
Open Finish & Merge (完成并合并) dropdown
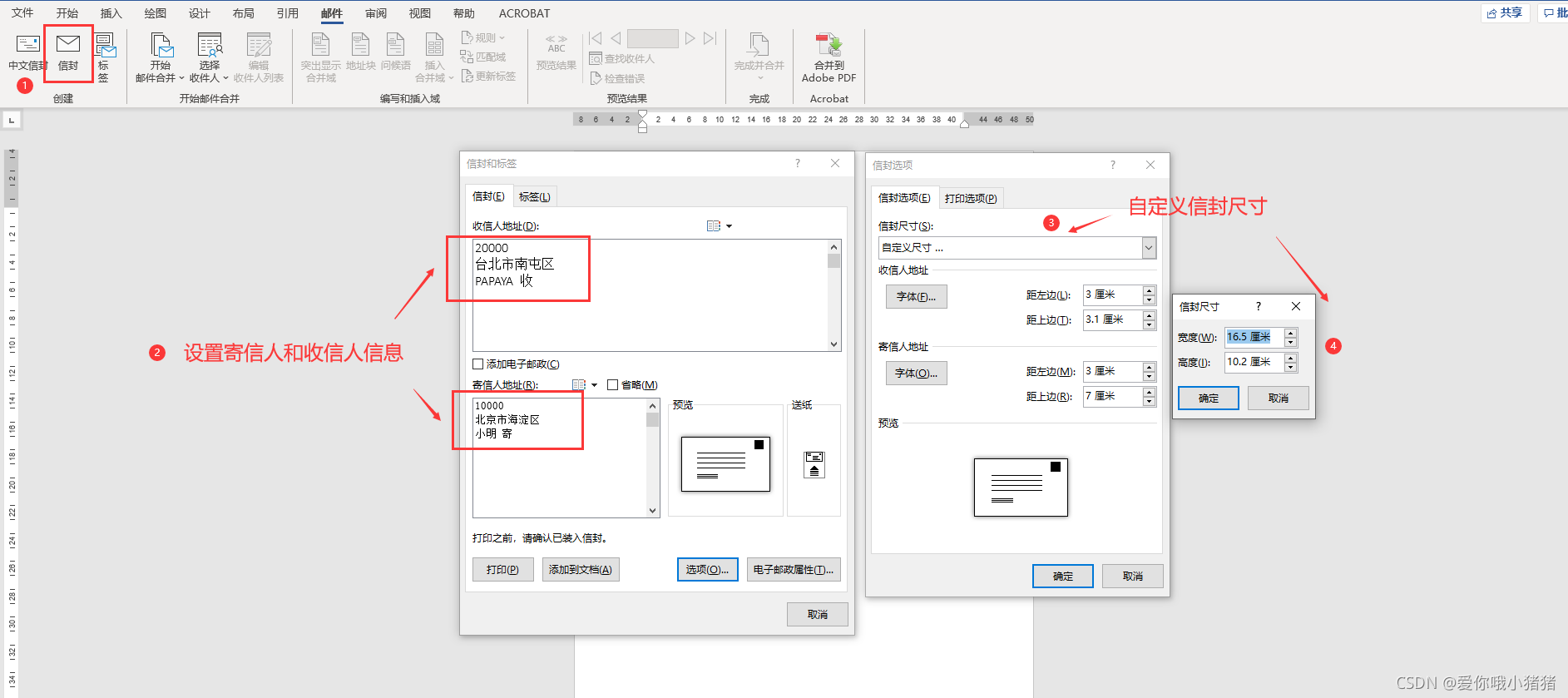point(759,57)
